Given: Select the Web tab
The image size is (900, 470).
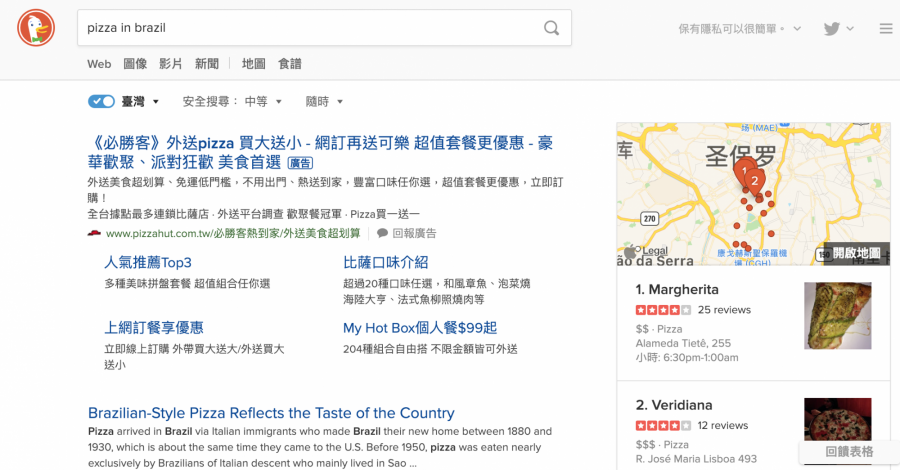Looking at the screenshot, I should [x=99, y=64].
